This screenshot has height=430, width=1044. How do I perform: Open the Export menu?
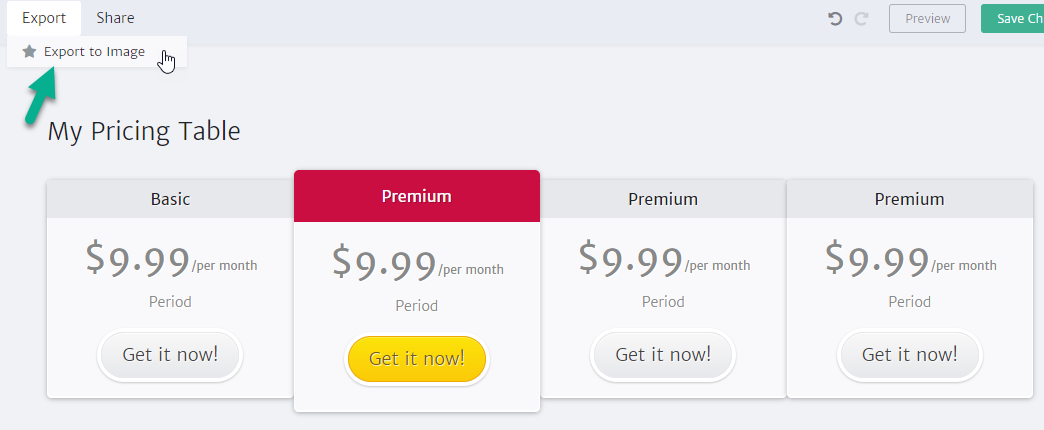click(x=44, y=18)
